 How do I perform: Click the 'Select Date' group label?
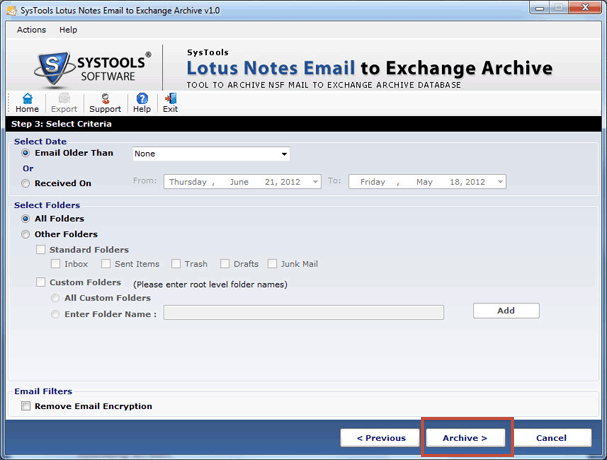pyautogui.click(x=40, y=141)
